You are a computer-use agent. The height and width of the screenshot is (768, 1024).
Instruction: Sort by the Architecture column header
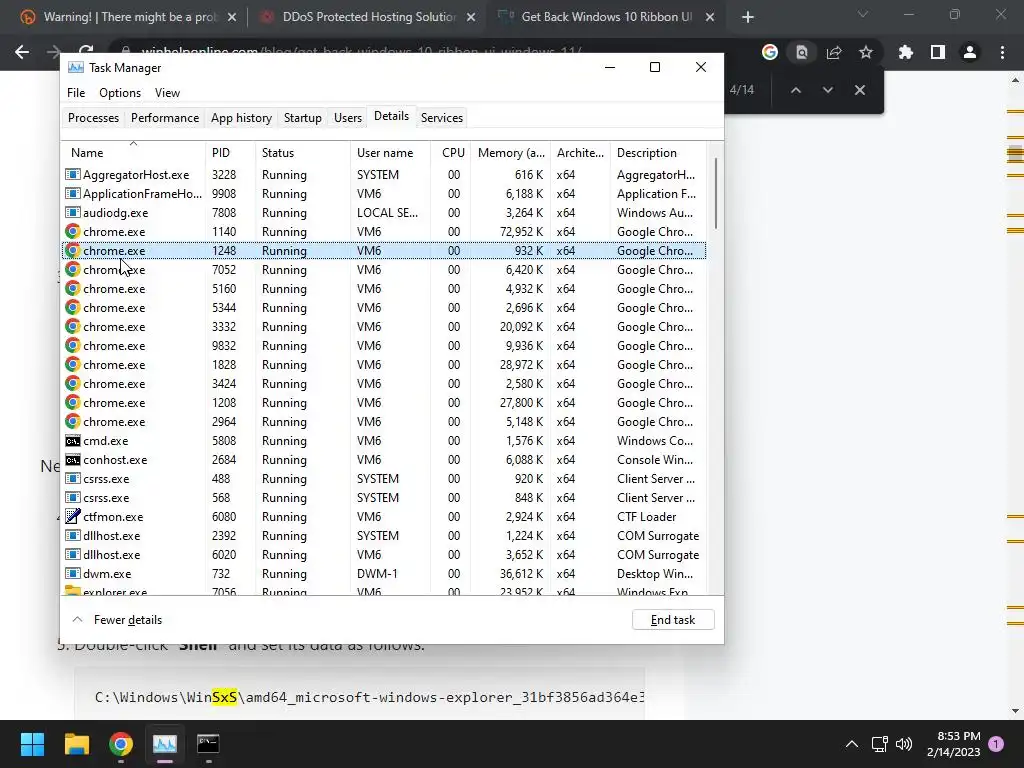click(580, 152)
